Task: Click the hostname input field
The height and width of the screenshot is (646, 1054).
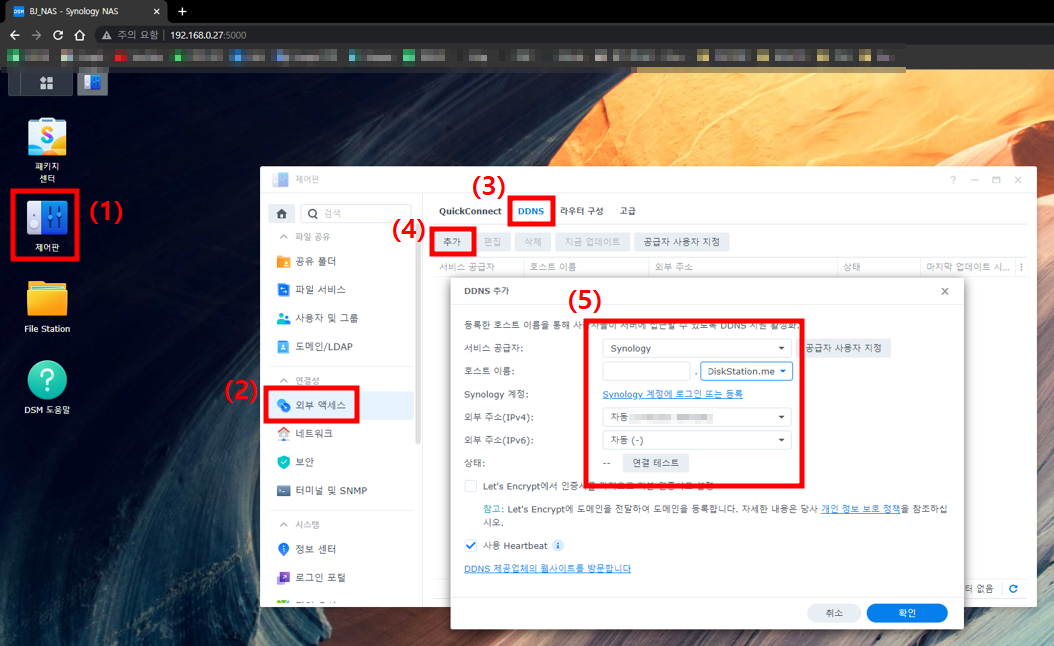Action: point(646,371)
